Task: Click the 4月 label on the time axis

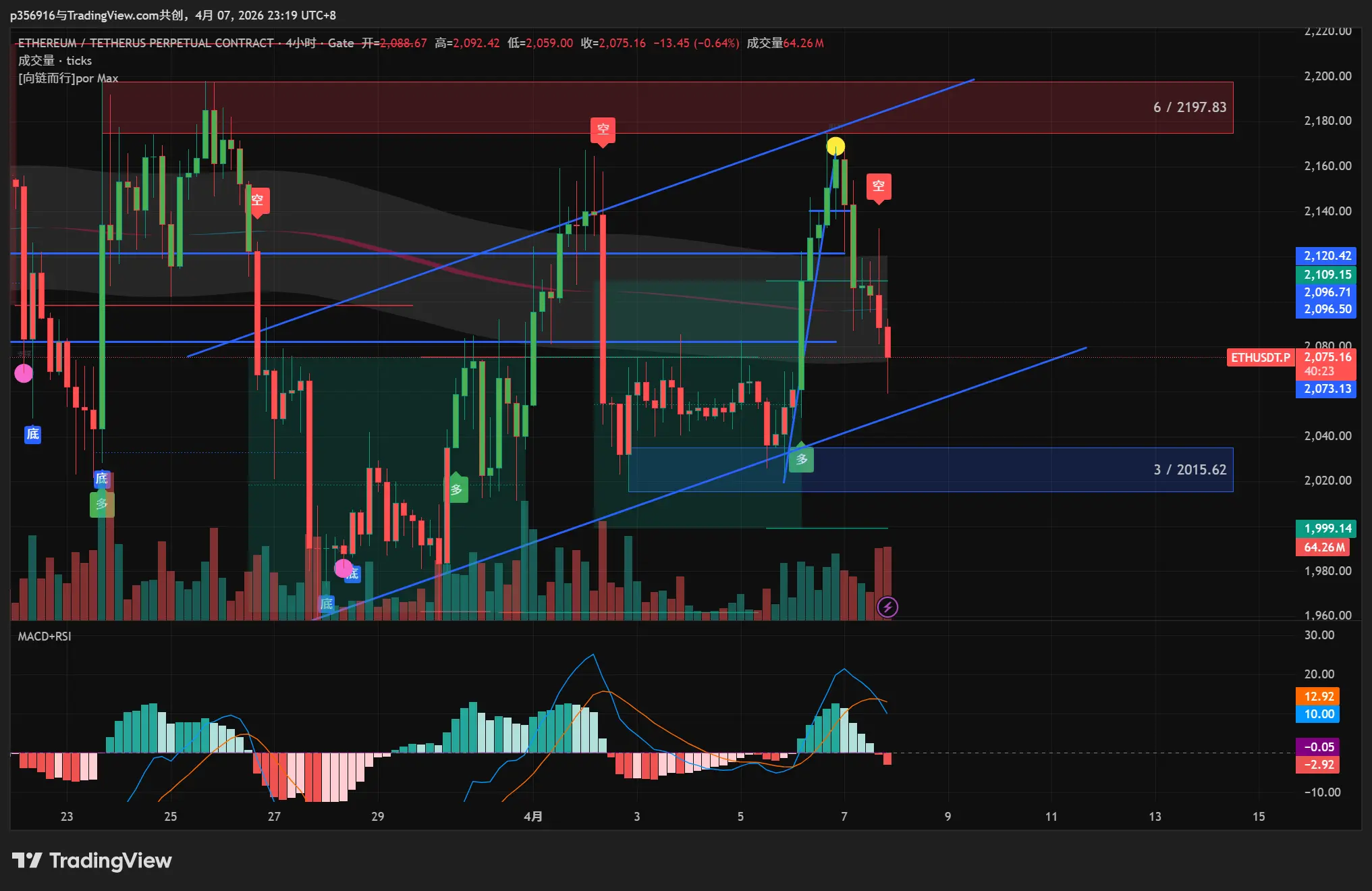Action: point(533,816)
